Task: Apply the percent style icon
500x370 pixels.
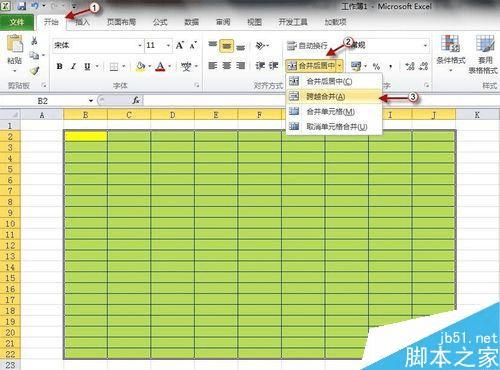Action: [376, 66]
